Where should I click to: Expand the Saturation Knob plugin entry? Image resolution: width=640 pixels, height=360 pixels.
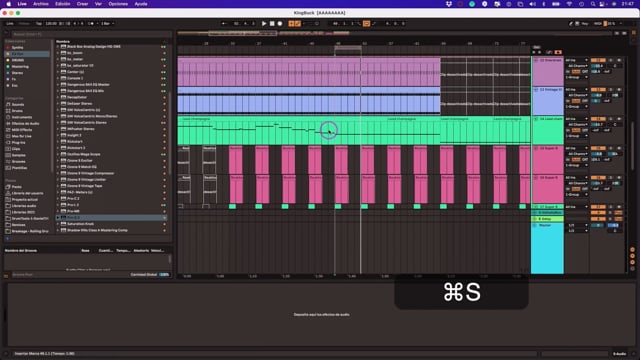[x=58, y=224]
